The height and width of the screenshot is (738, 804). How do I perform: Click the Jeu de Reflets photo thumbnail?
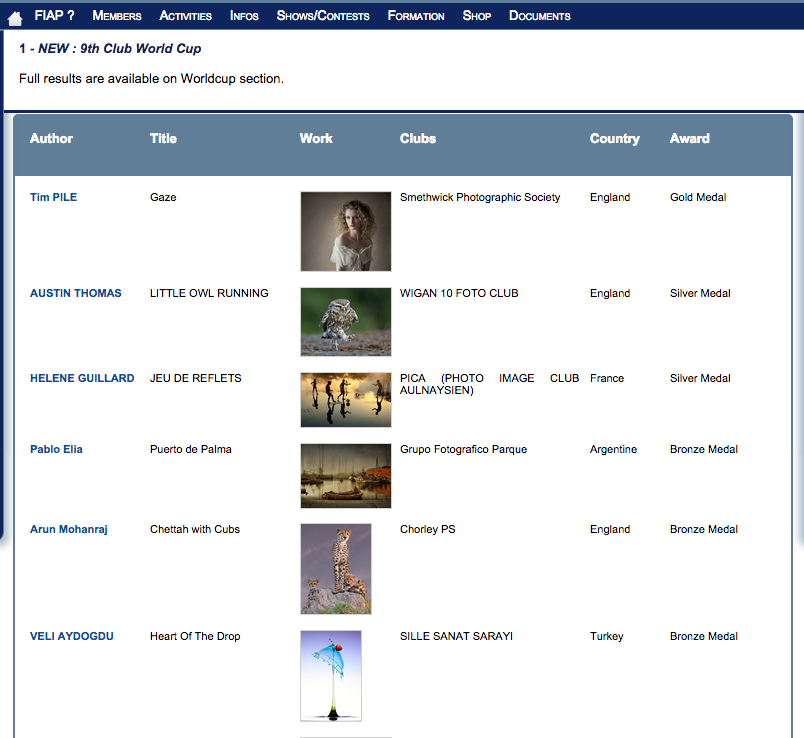[x=345, y=399]
